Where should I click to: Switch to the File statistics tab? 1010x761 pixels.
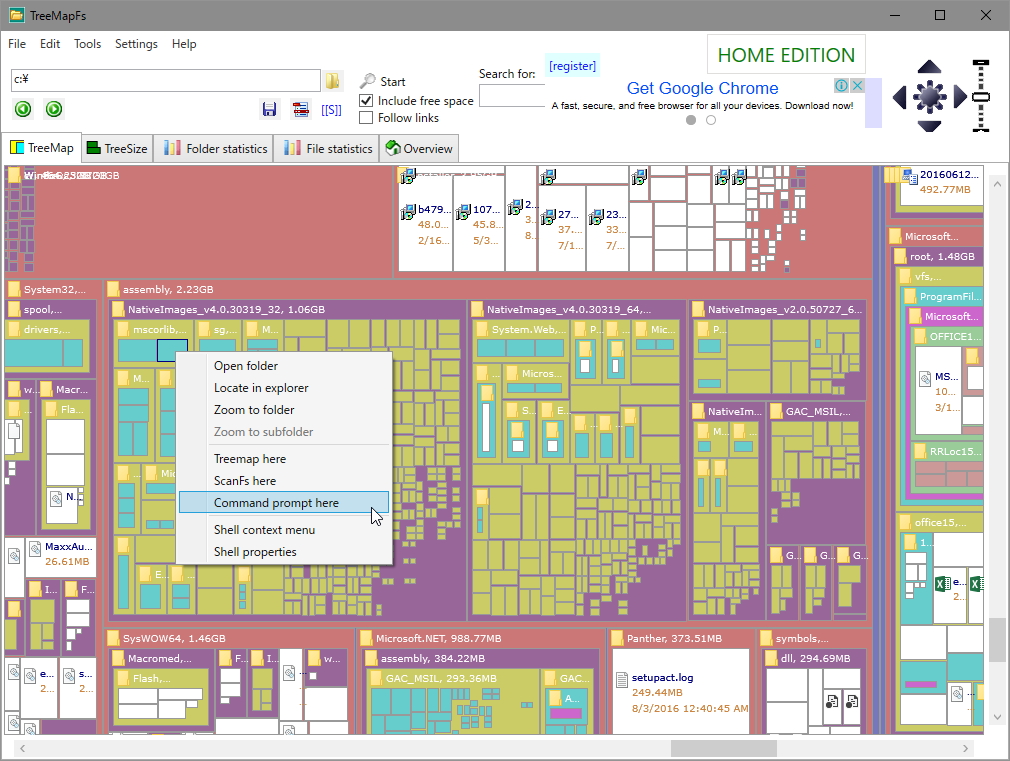pyautogui.click(x=329, y=148)
